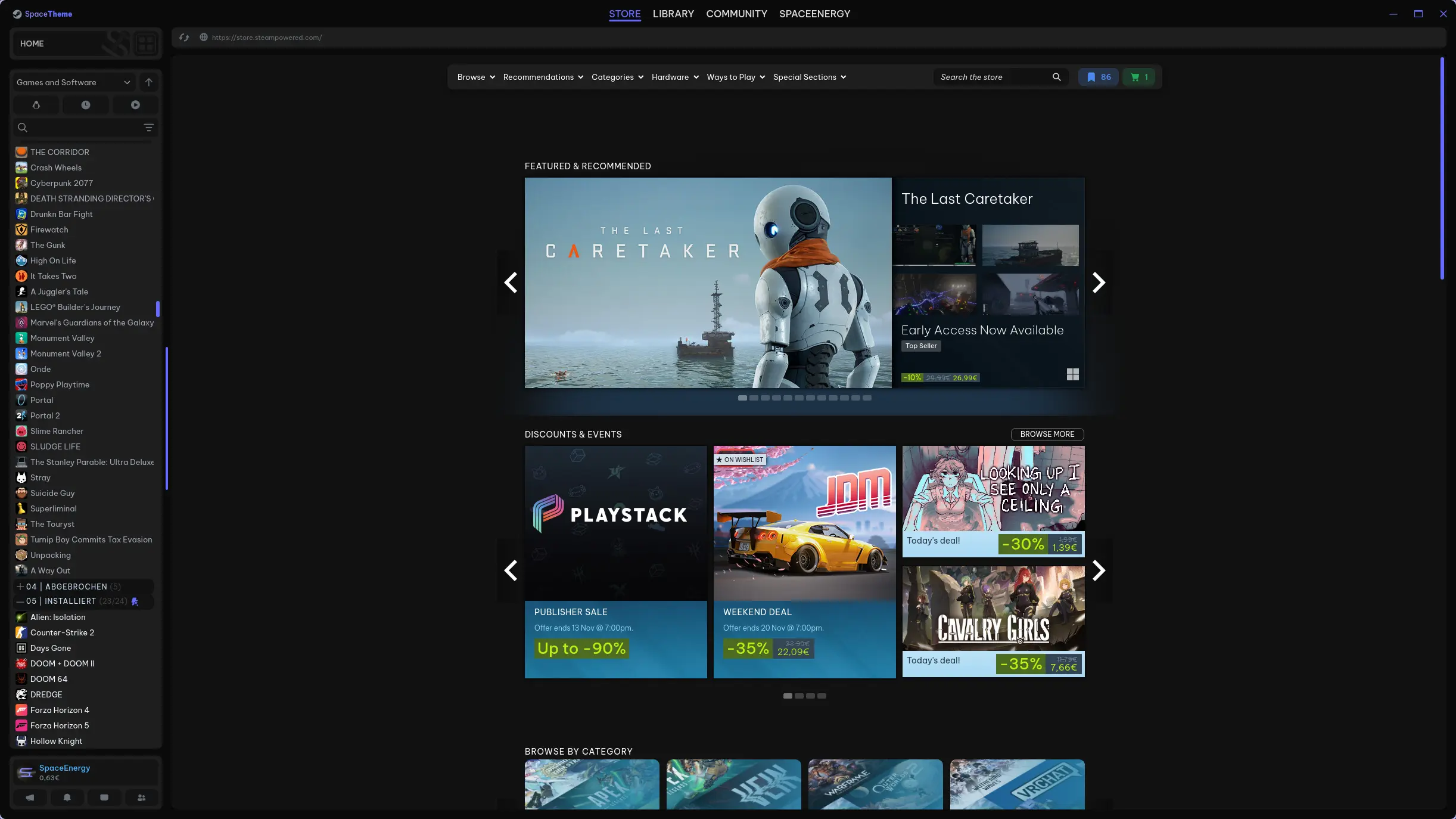The height and width of the screenshot is (819, 1456).
Task: Toggle the Linux penguin filter
Action: (36, 105)
